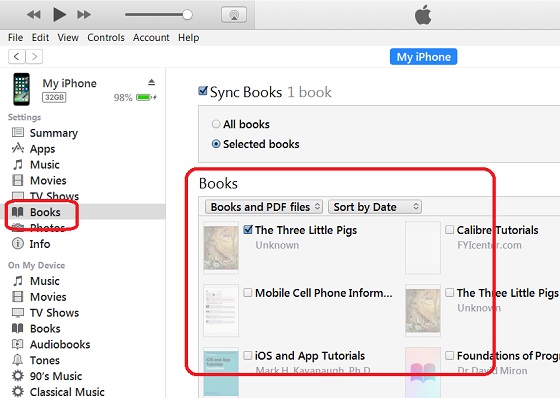Check the Foundations of Prog checkbox
Viewport: 560px width, 398px height.
tap(449, 355)
